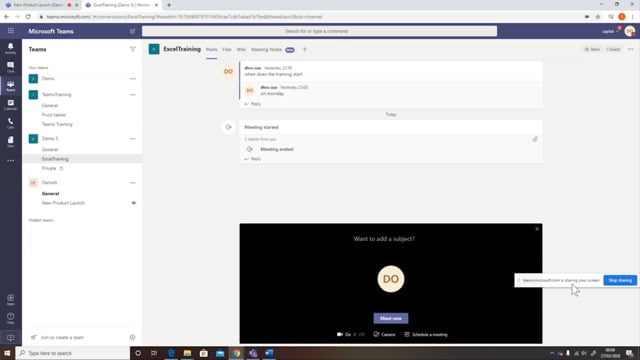The width and height of the screenshot is (640, 360).
Task: Click the Meet now button
Action: click(x=391, y=318)
